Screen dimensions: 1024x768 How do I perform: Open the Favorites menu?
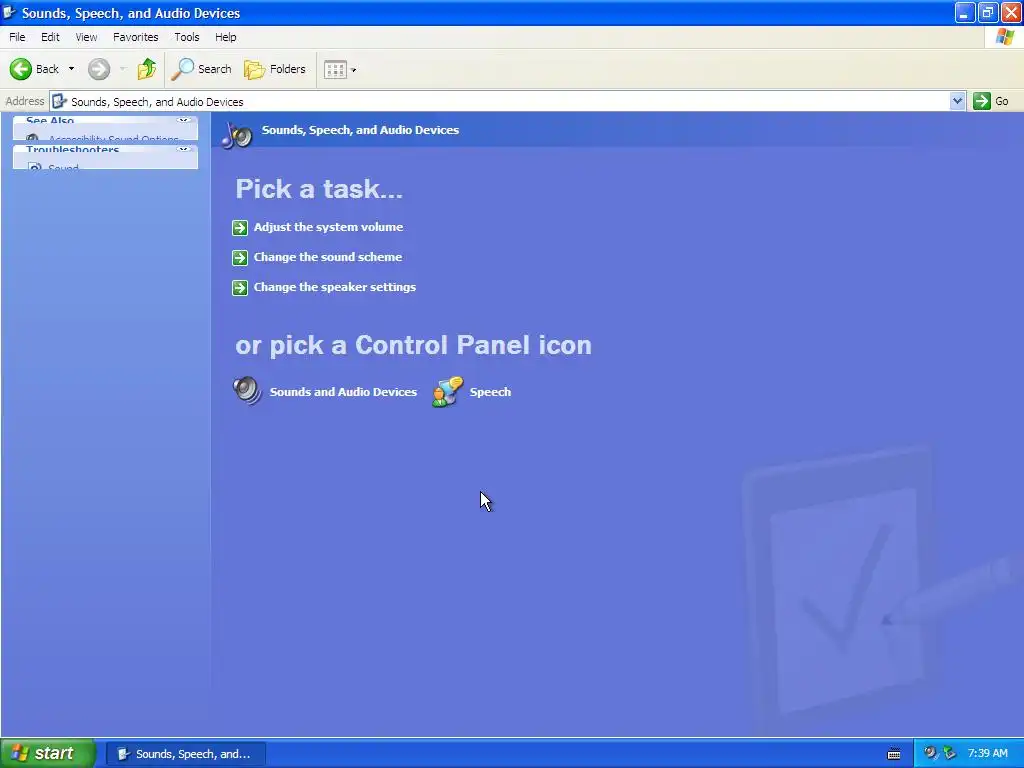pos(135,37)
